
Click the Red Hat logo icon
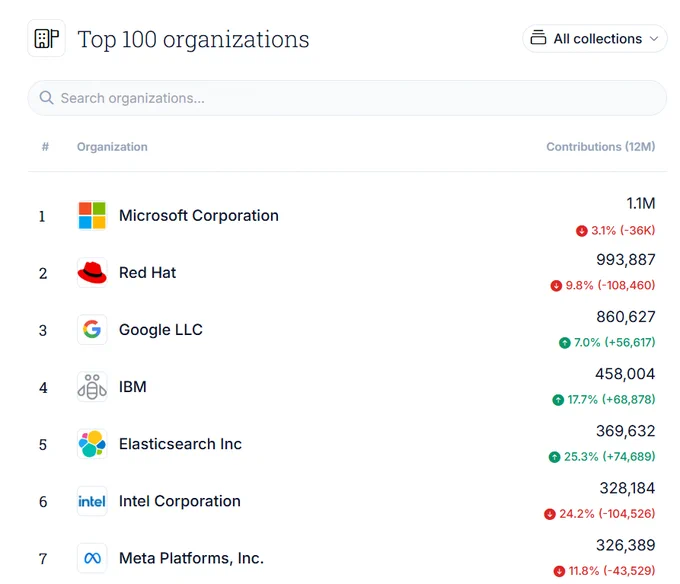(92, 273)
